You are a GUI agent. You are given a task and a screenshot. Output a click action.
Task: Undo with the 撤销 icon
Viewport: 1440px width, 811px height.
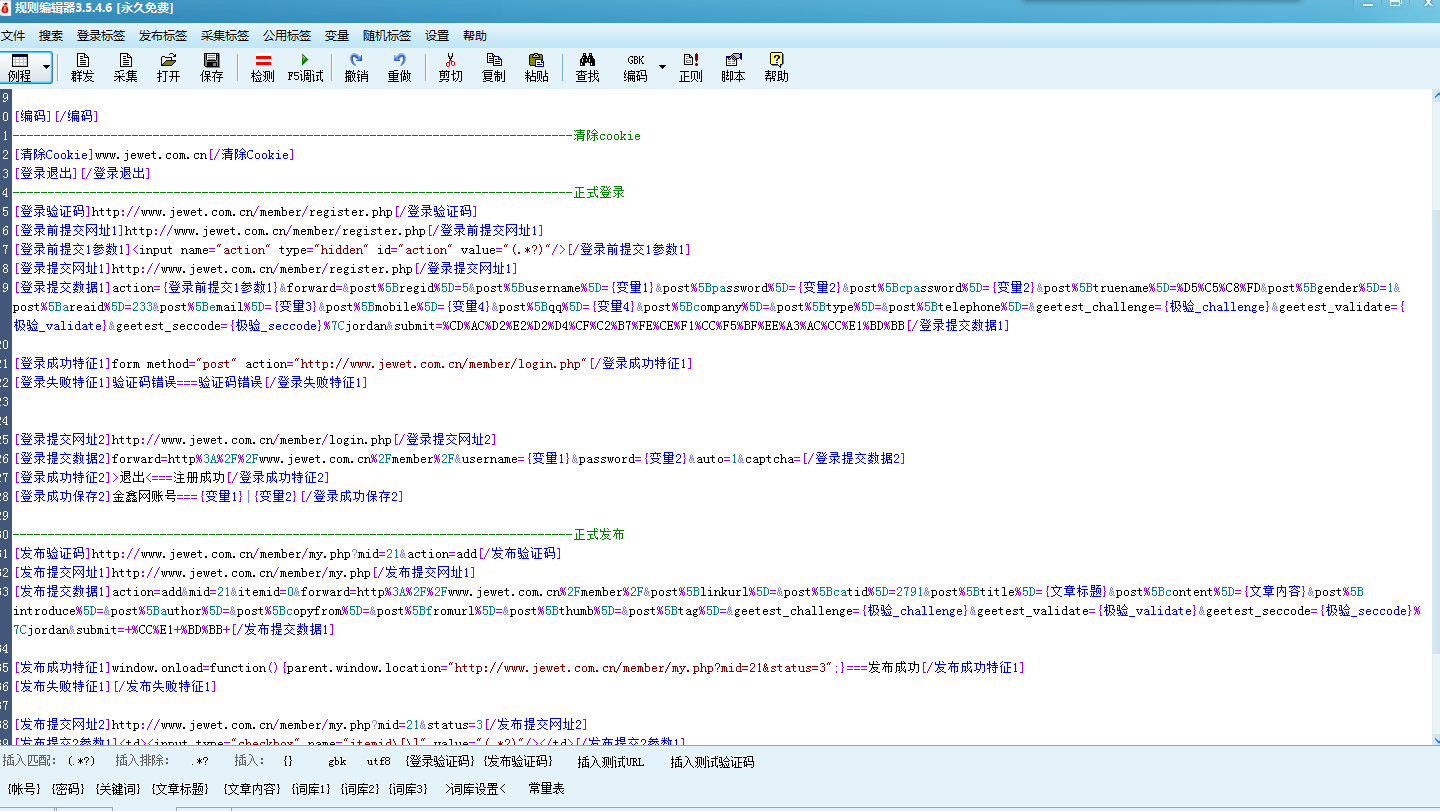click(356, 67)
